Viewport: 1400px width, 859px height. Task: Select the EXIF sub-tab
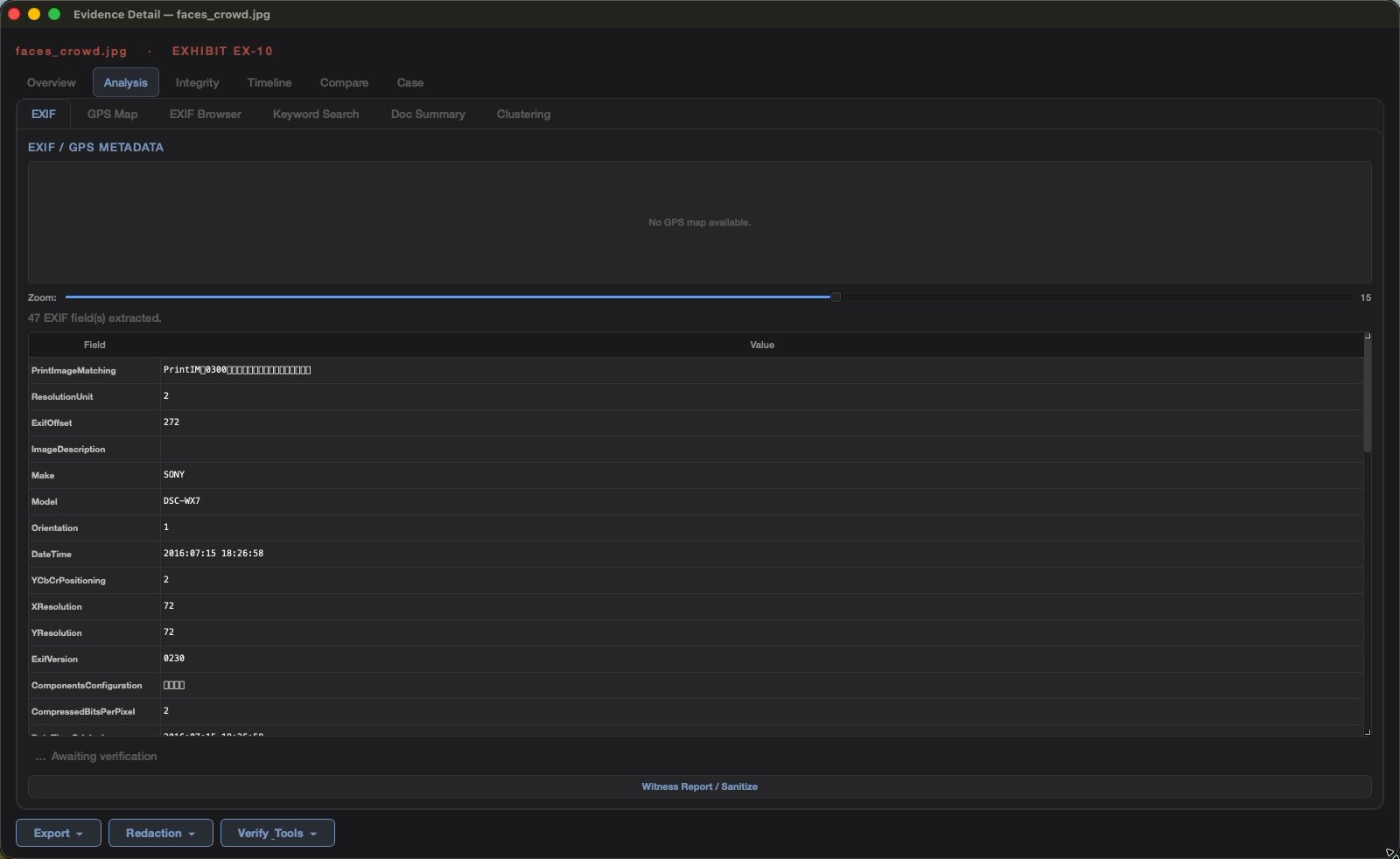pyautogui.click(x=44, y=114)
